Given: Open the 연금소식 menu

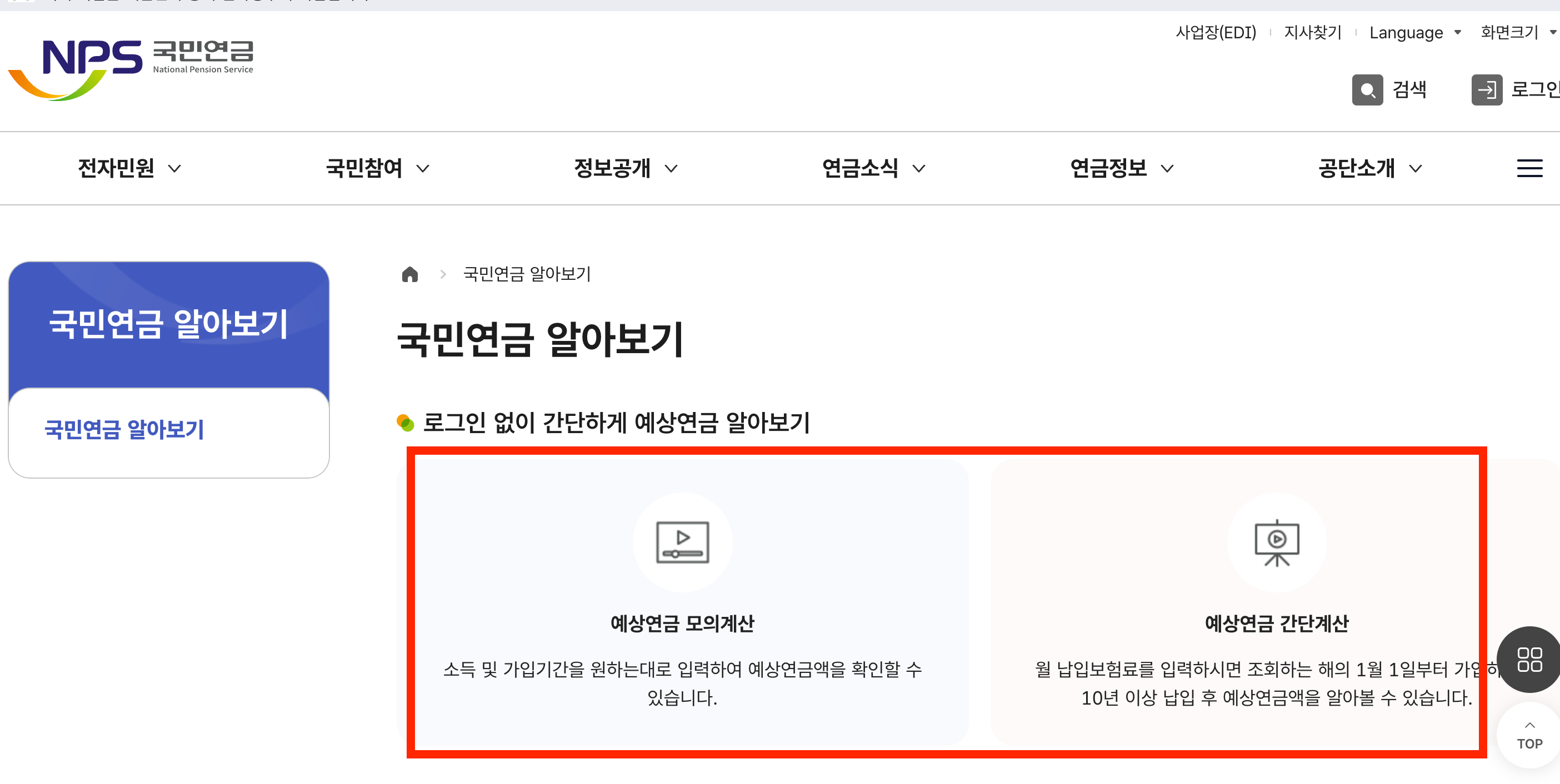Looking at the screenshot, I should coord(873,168).
